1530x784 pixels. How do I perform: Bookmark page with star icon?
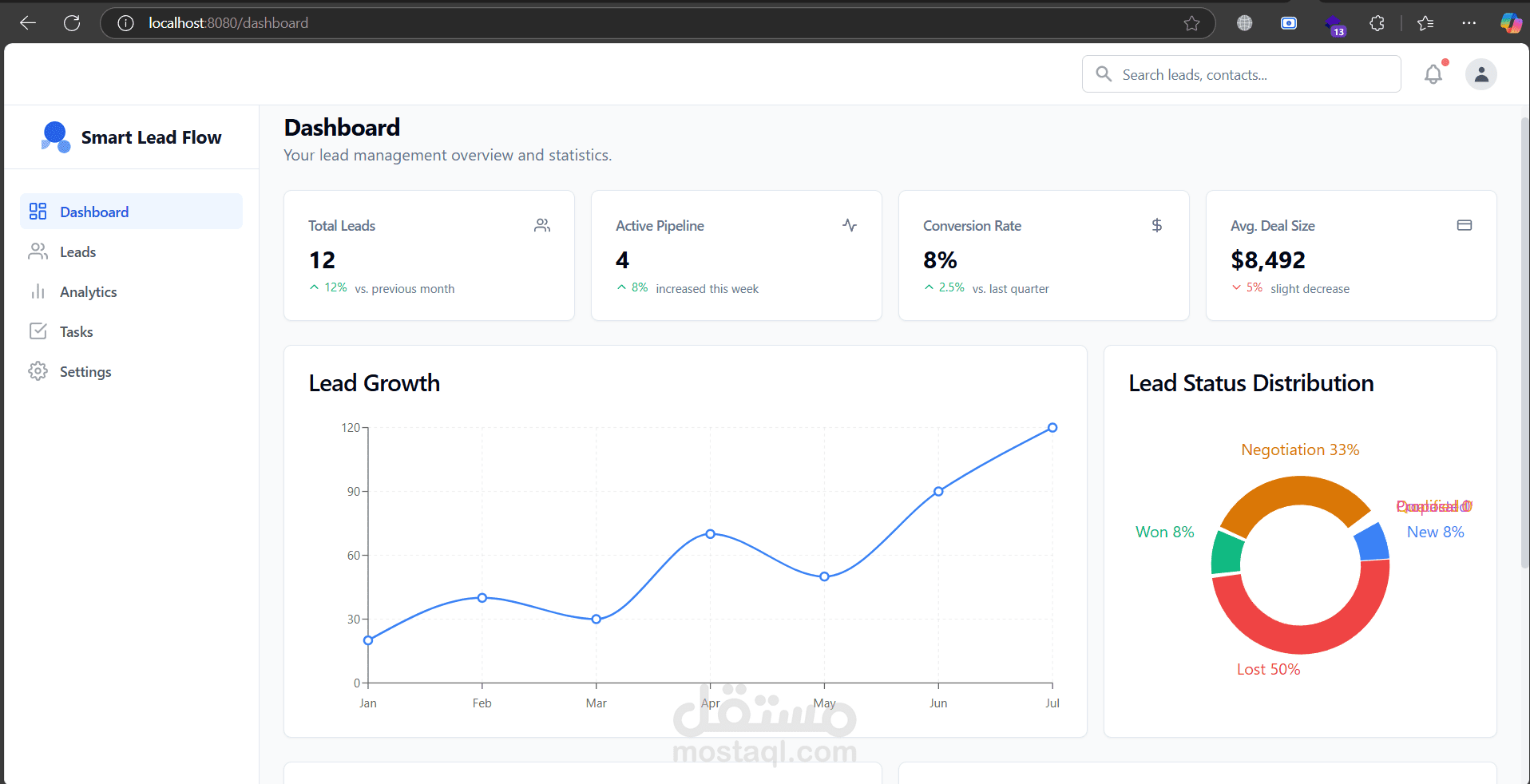pyautogui.click(x=1191, y=23)
